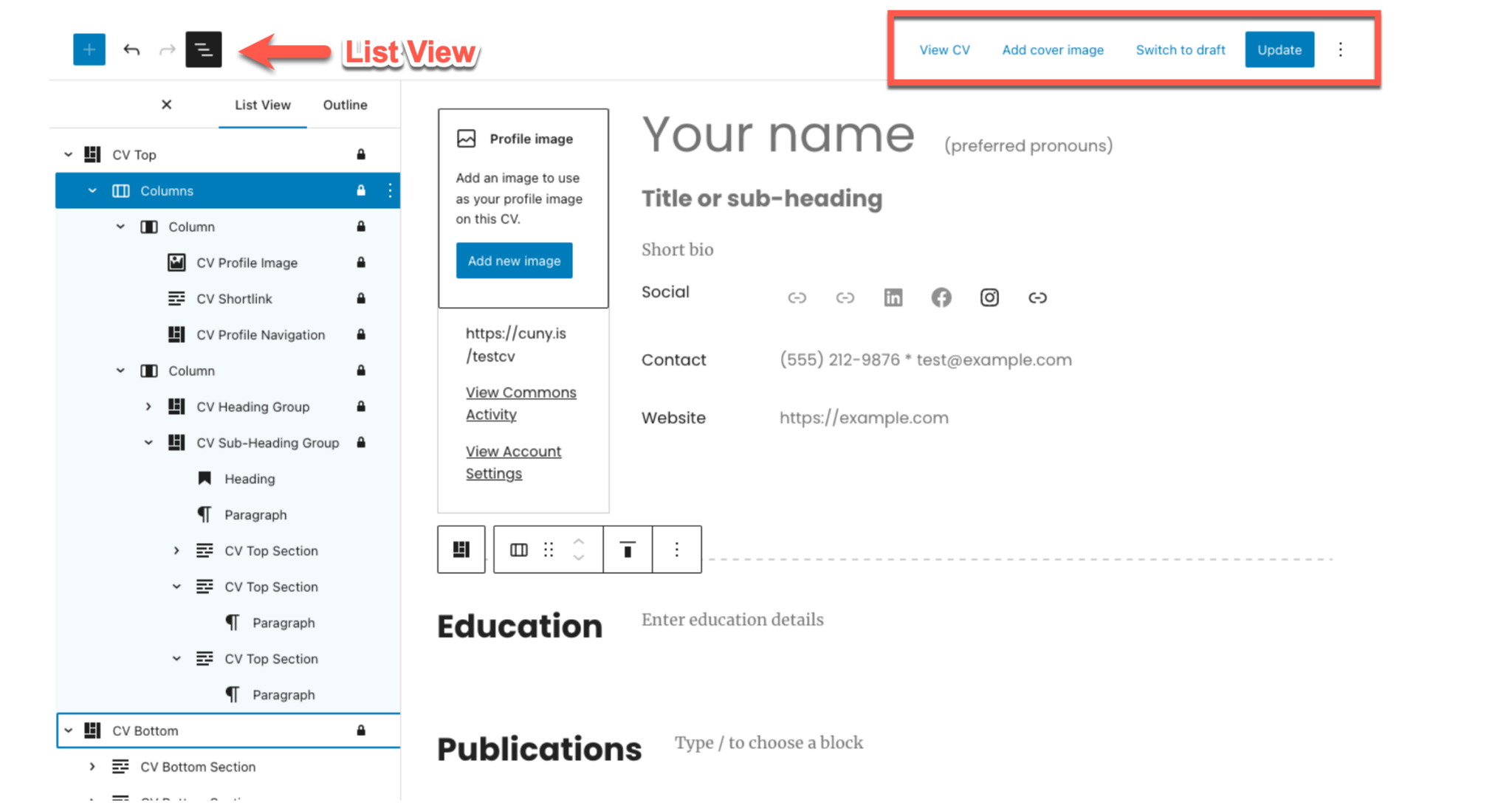Click the redo arrow
The width and height of the screenshot is (1512, 808).
167,49
